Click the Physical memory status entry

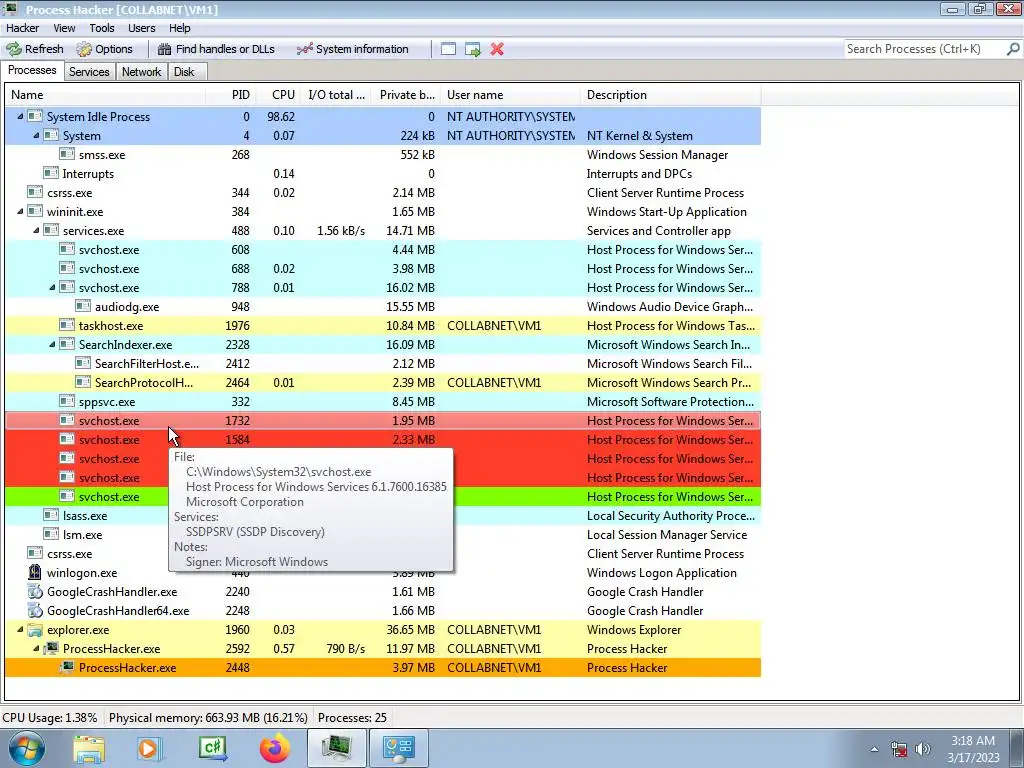208,718
